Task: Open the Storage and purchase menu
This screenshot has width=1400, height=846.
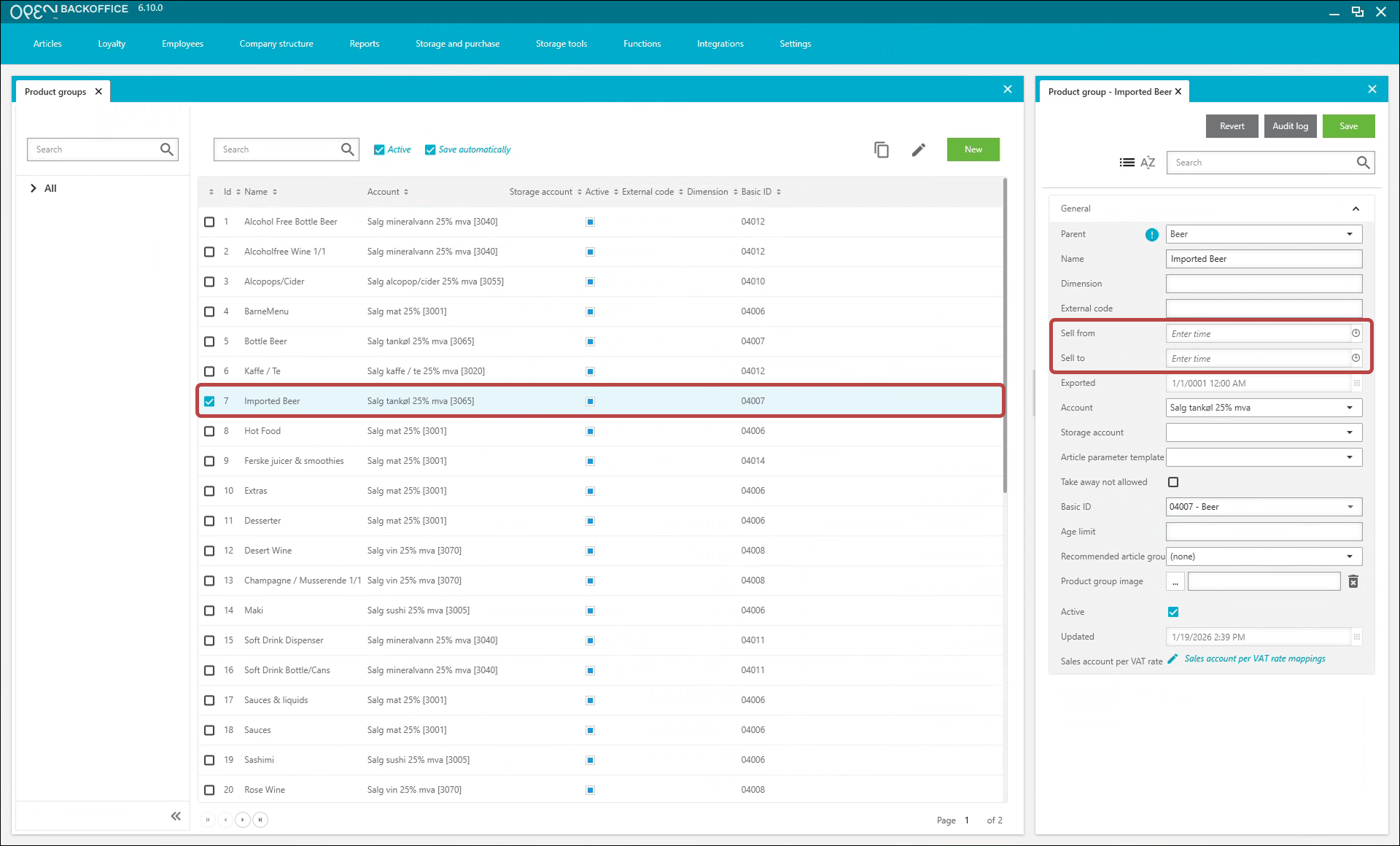Action: (x=458, y=44)
